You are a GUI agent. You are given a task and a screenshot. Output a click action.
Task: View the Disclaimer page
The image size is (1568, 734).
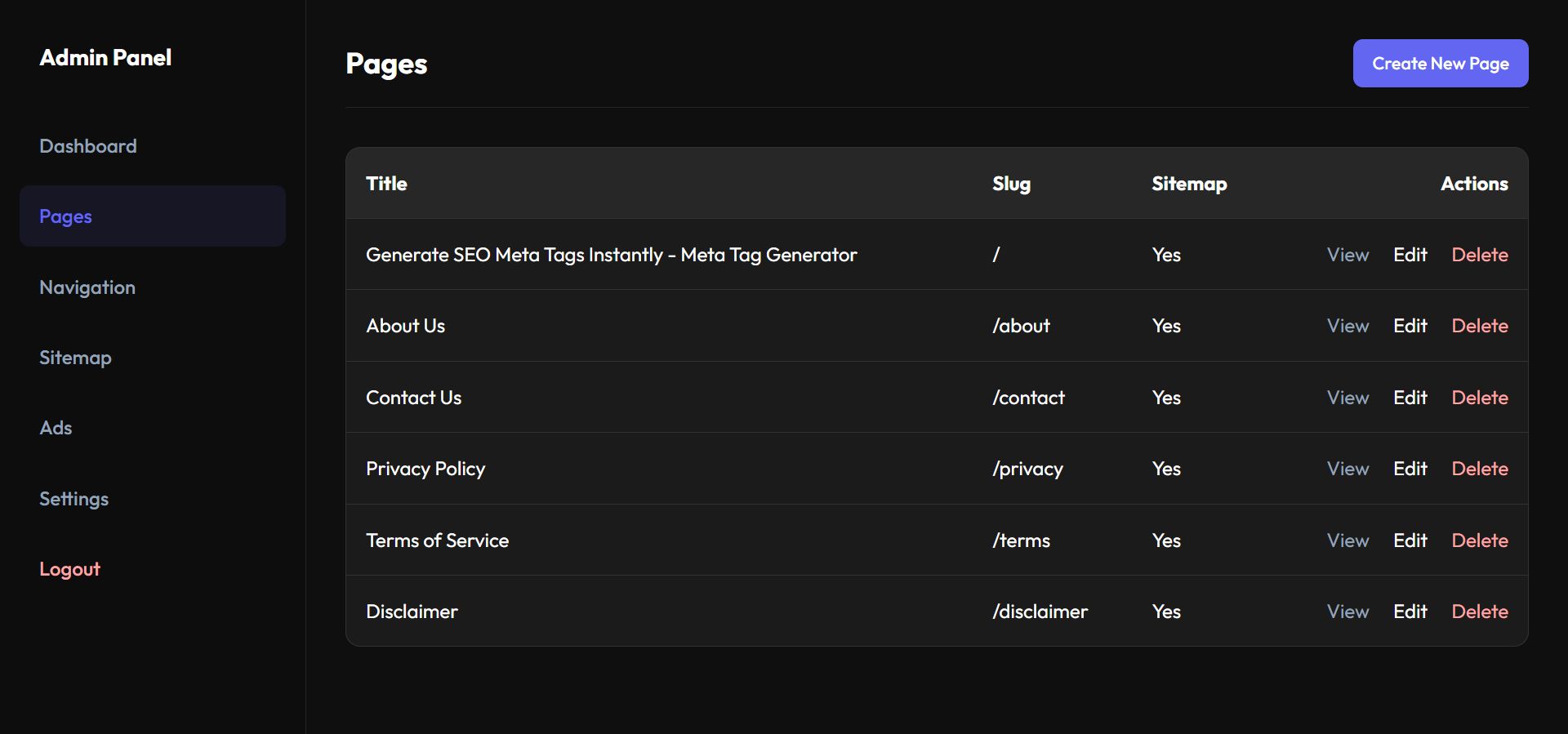click(x=1347, y=612)
